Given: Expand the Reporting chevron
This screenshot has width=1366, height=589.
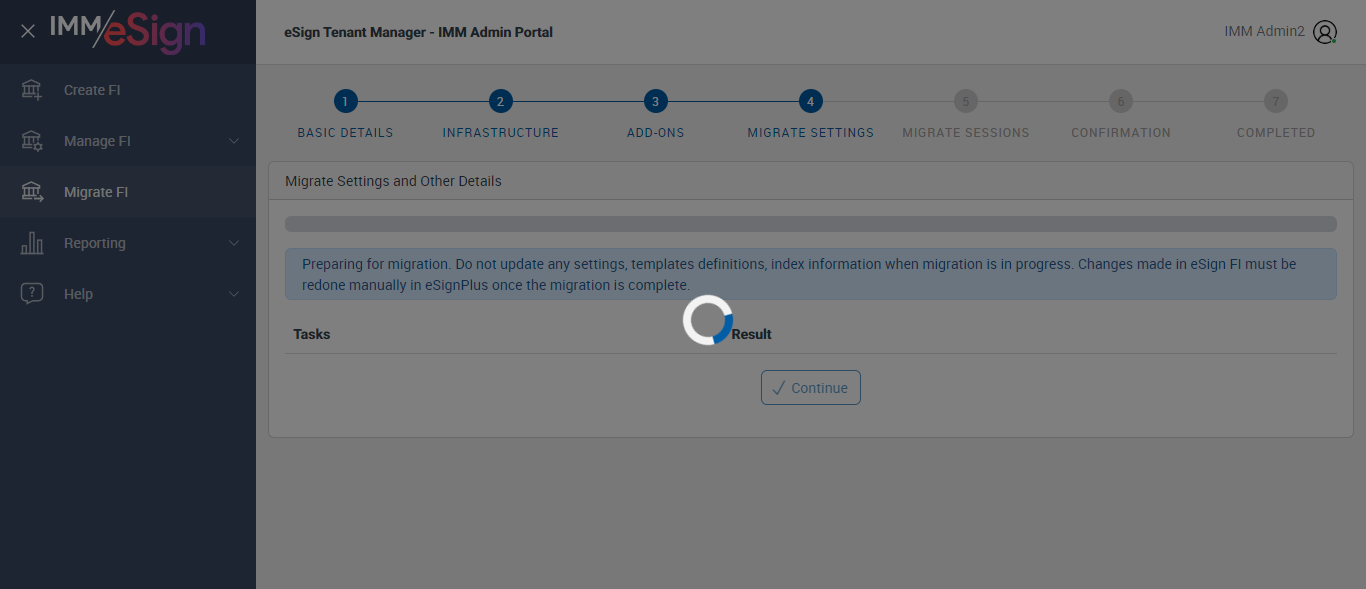Looking at the screenshot, I should [x=234, y=243].
